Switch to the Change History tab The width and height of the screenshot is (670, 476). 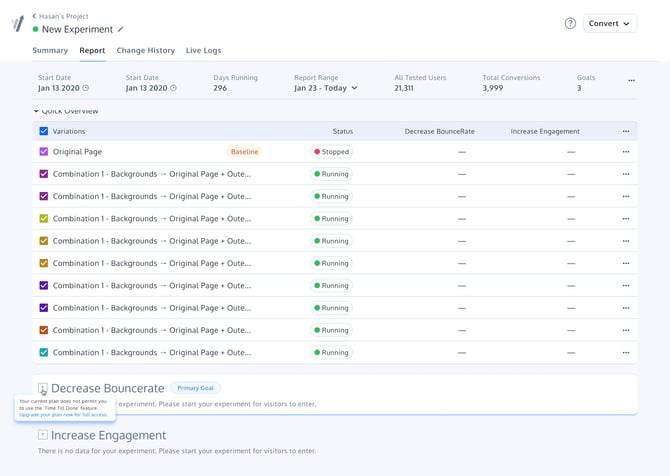click(x=145, y=50)
